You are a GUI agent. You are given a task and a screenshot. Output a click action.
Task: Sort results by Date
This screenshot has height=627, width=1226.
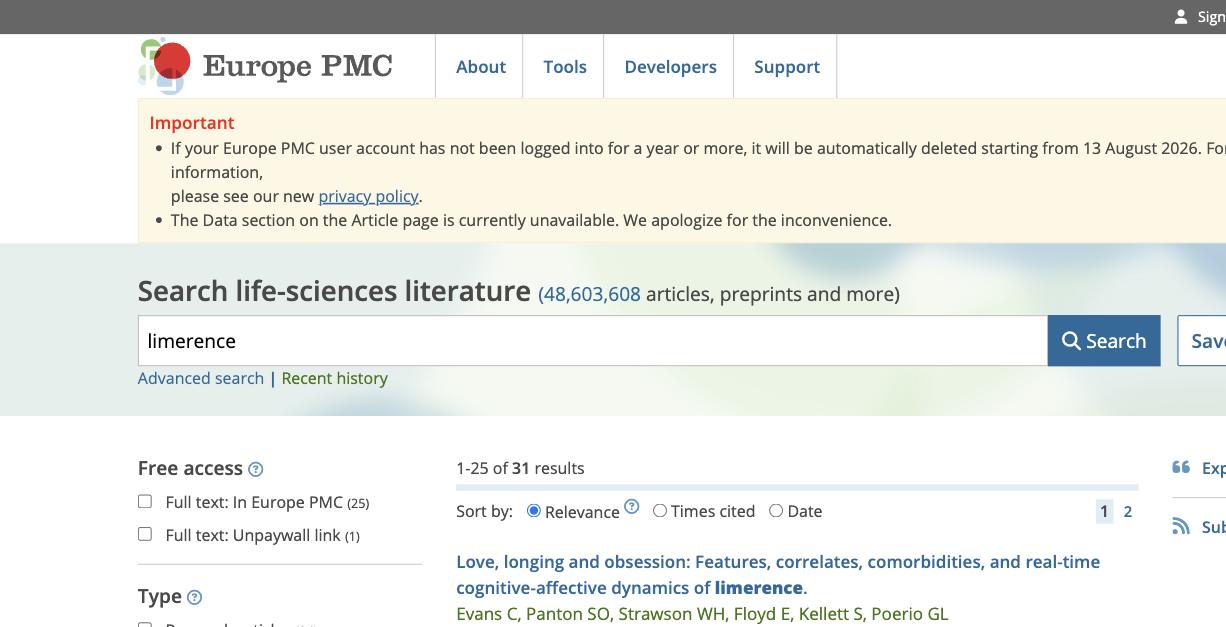tap(776, 510)
